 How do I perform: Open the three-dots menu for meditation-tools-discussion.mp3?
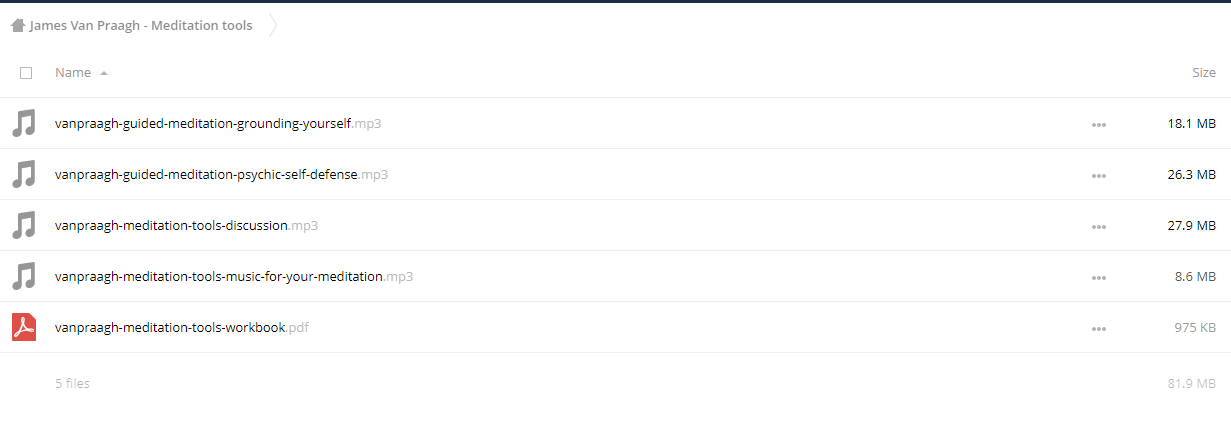[x=1099, y=227]
